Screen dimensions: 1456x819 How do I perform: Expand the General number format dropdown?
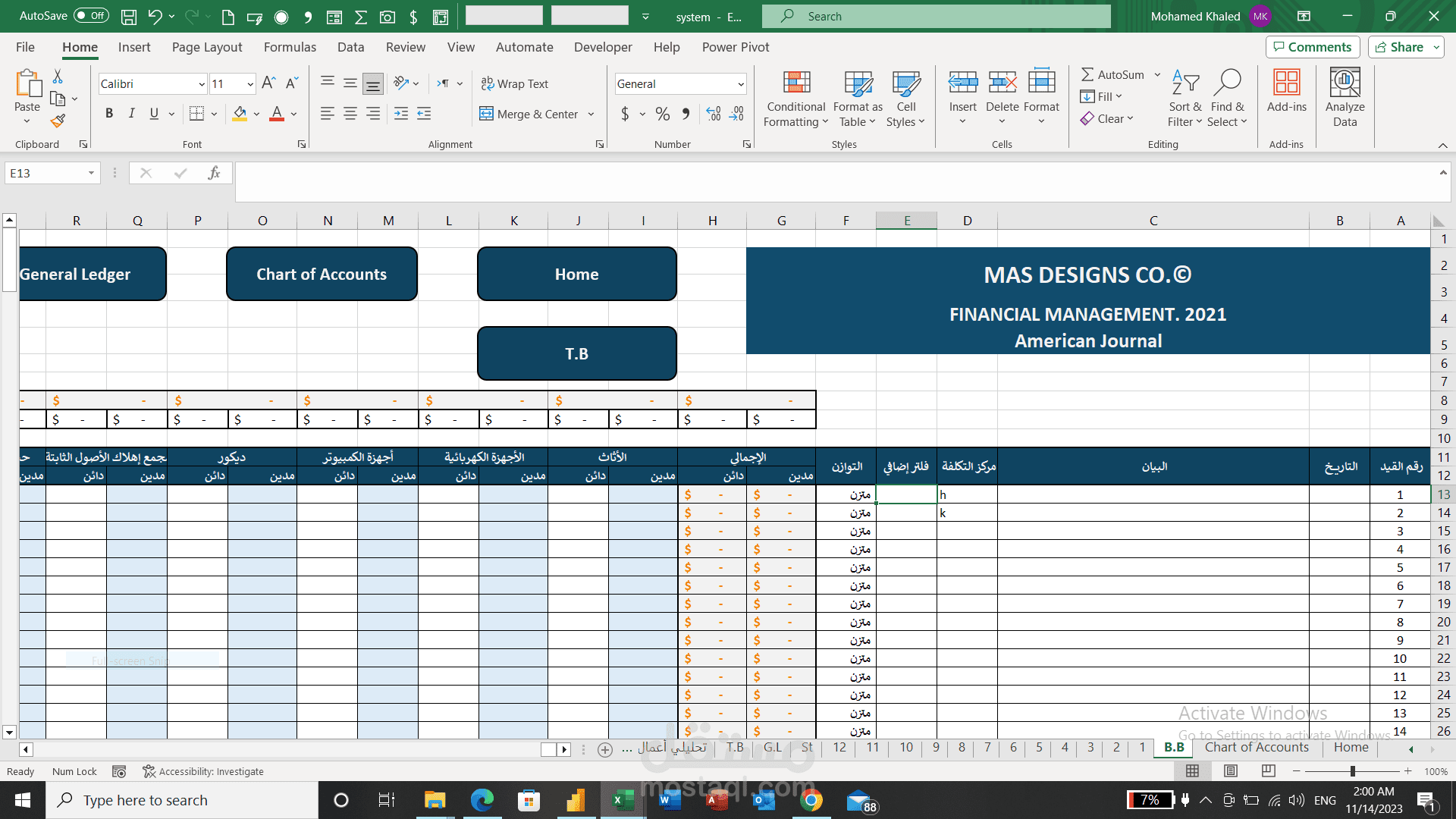coord(740,84)
